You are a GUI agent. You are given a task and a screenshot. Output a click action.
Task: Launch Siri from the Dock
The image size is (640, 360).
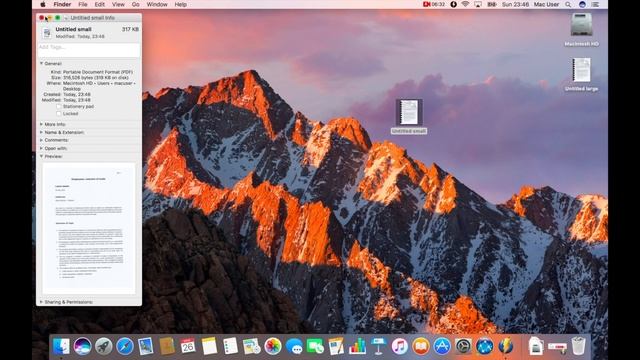point(82,347)
